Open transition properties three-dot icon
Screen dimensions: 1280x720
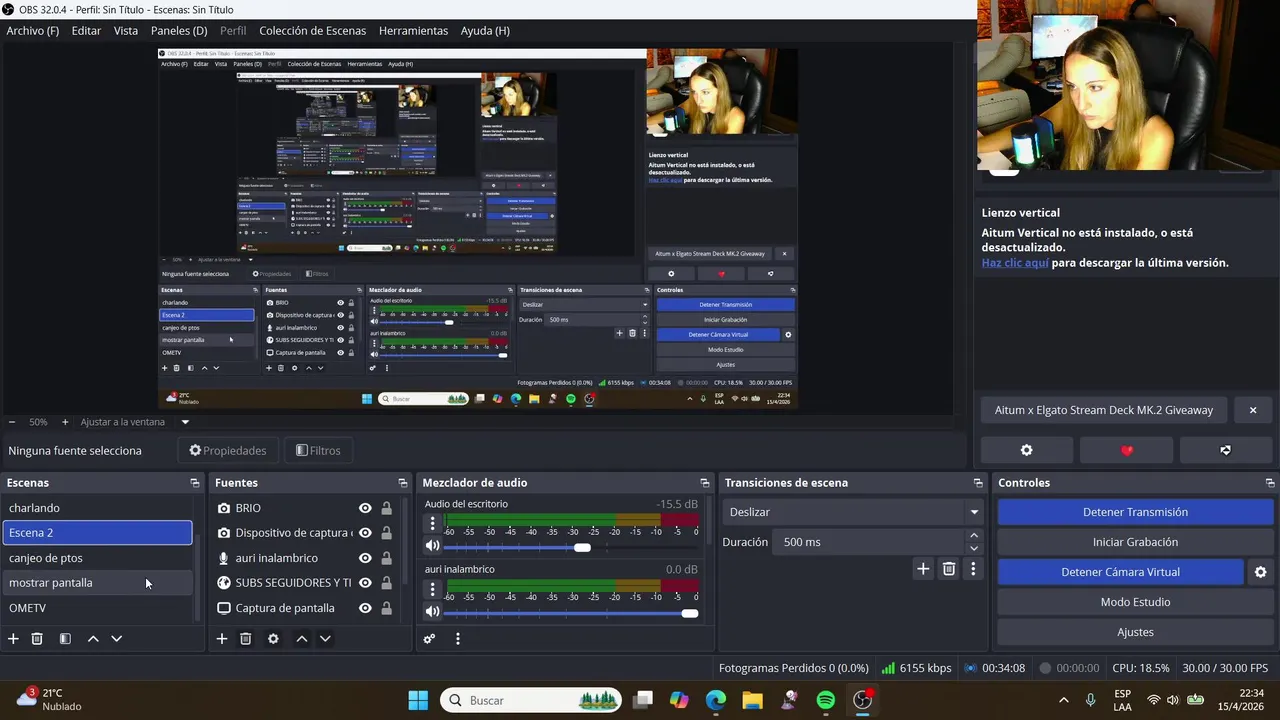point(973,569)
